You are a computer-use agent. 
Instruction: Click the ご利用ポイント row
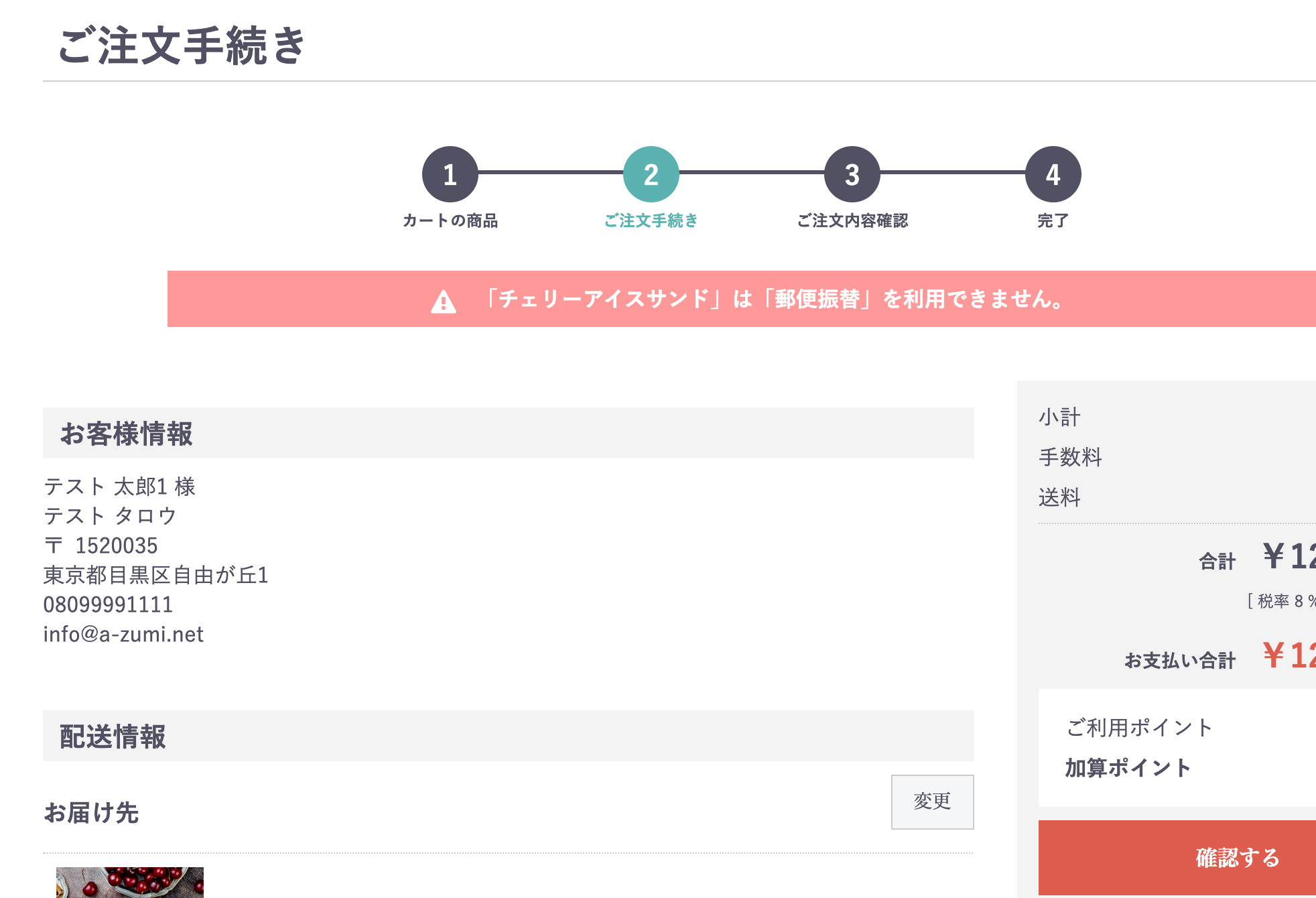(1177, 727)
